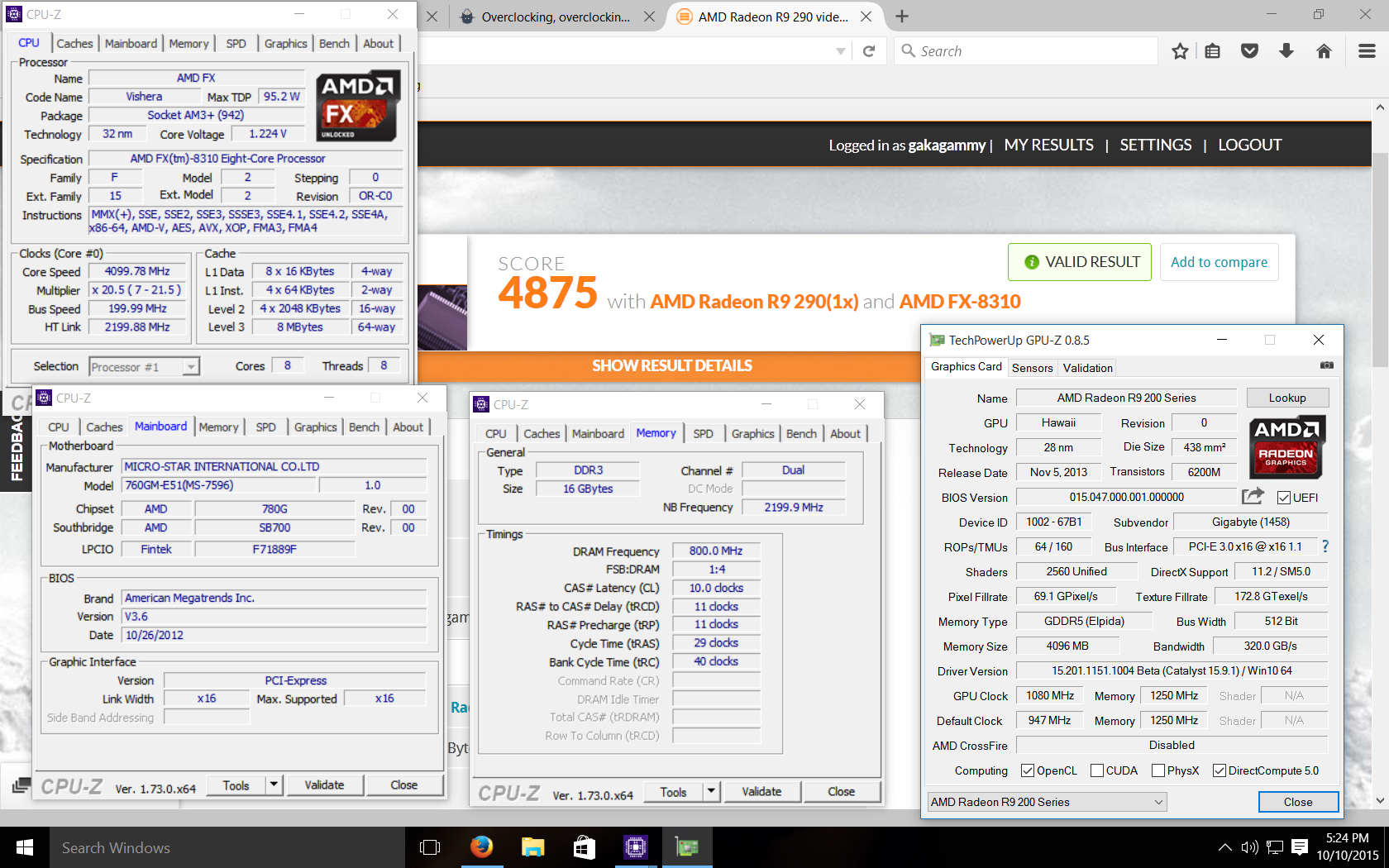This screenshot has width=1389, height=868.
Task: Click the Windows Start button
Action: click(x=25, y=847)
